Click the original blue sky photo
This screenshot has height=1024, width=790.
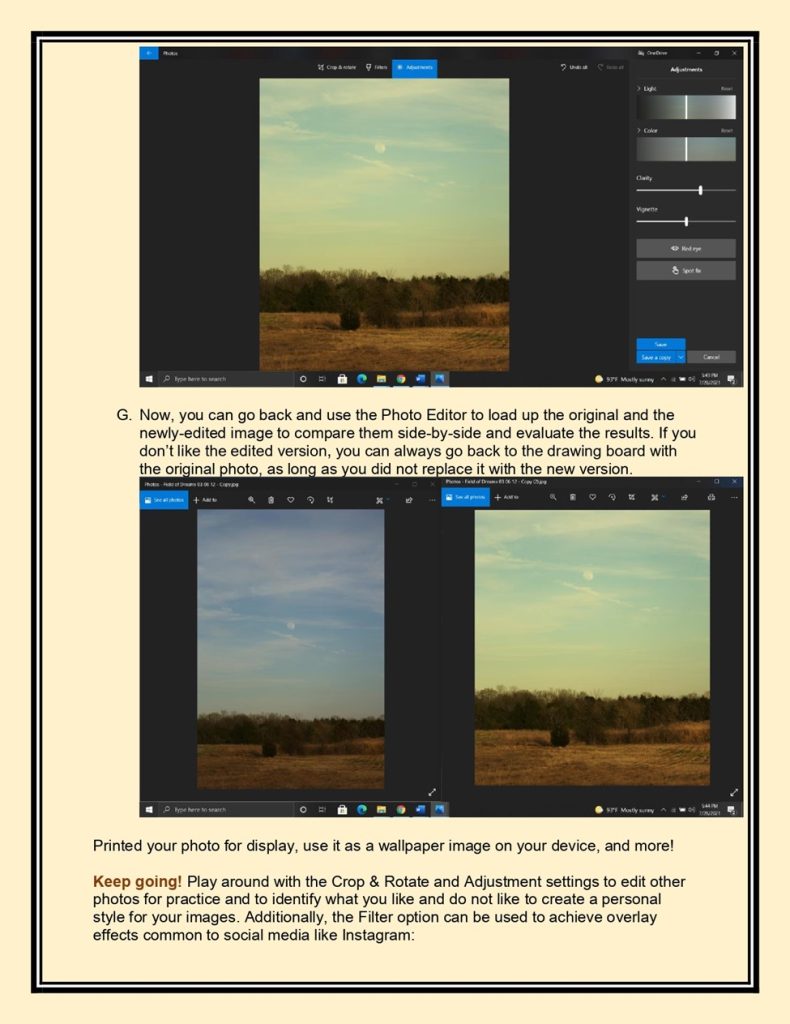coord(291,649)
